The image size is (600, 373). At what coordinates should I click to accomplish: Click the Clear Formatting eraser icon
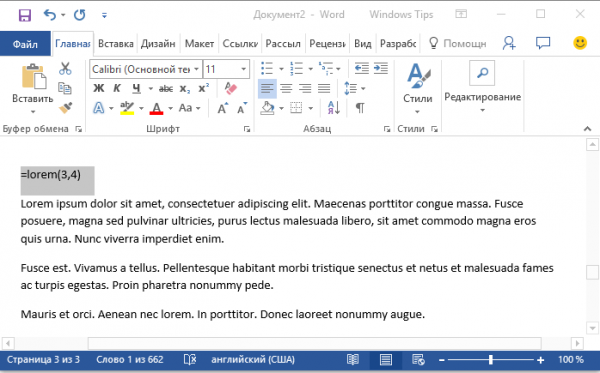[x=230, y=88]
